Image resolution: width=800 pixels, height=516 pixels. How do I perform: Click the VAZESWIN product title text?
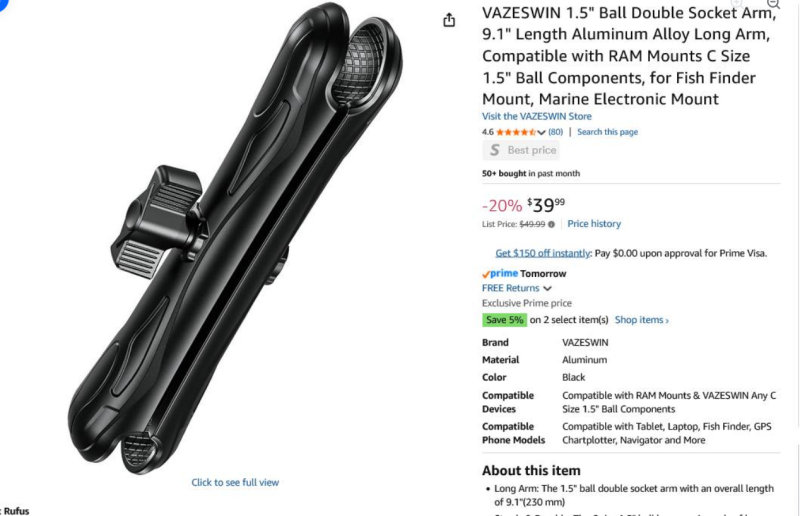[x=629, y=56]
